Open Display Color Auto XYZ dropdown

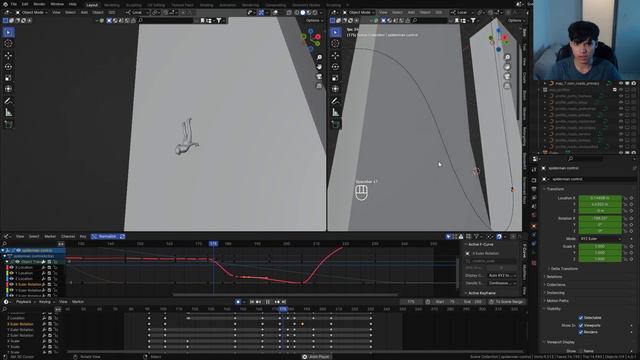click(502, 276)
